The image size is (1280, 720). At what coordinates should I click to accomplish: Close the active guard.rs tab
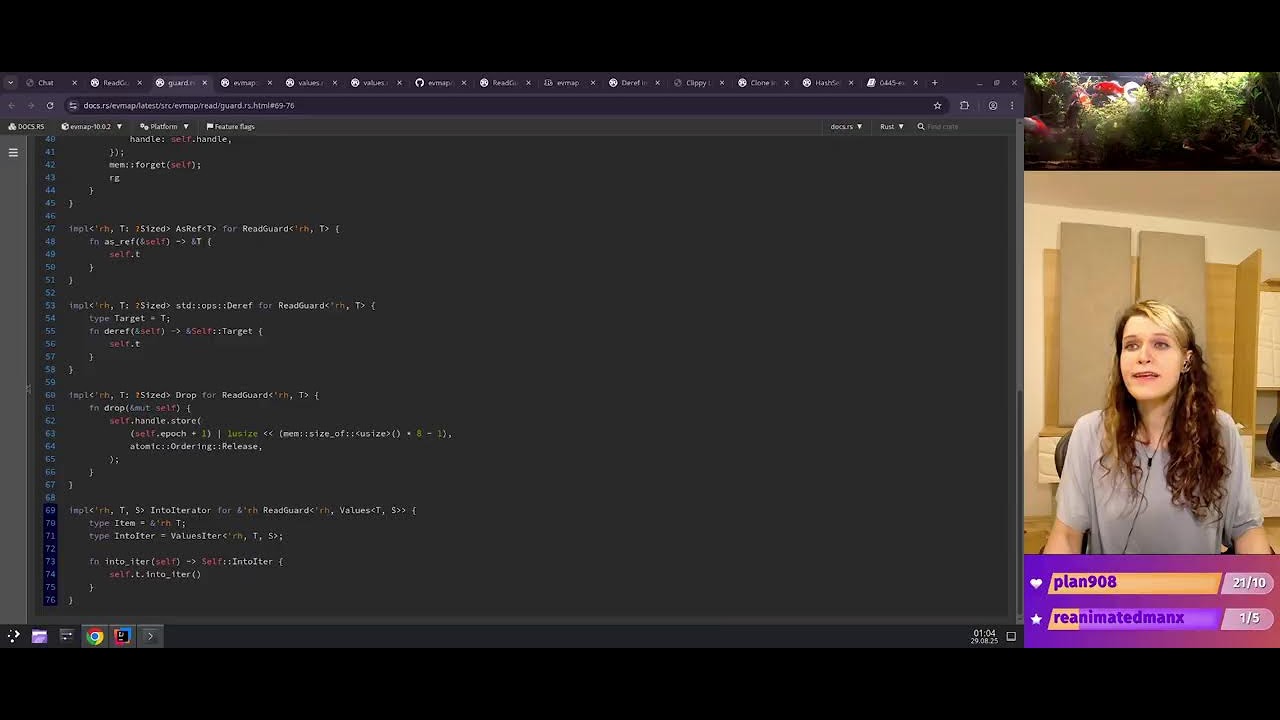[204, 83]
